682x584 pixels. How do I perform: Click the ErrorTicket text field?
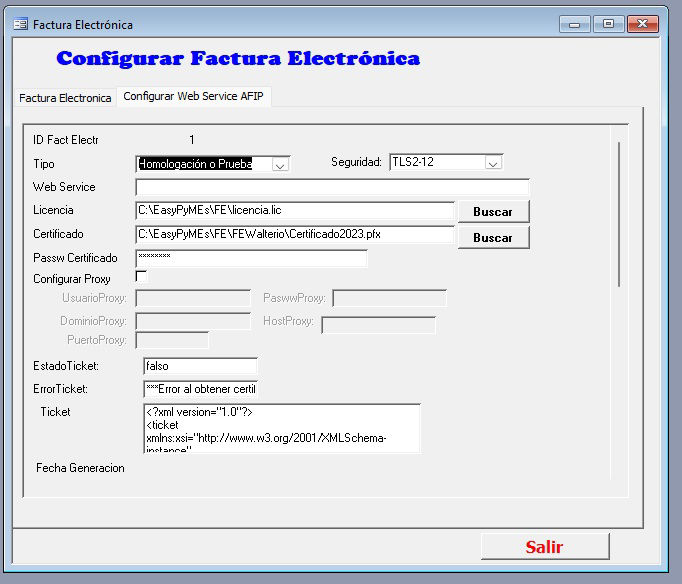click(x=200, y=389)
